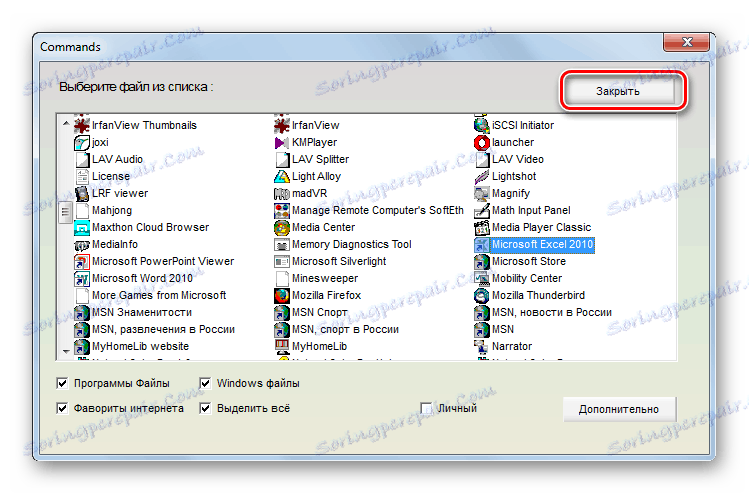Select the launcher icon

pos(482,142)
